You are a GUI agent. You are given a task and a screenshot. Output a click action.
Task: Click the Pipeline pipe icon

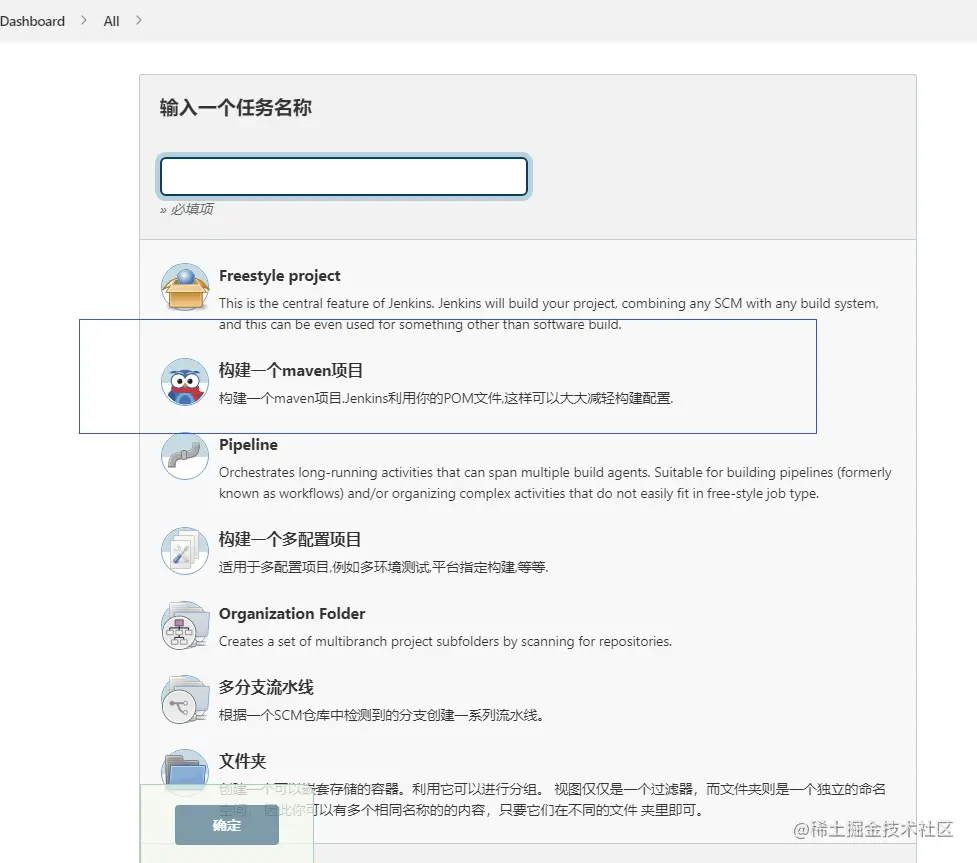[184, 456]
